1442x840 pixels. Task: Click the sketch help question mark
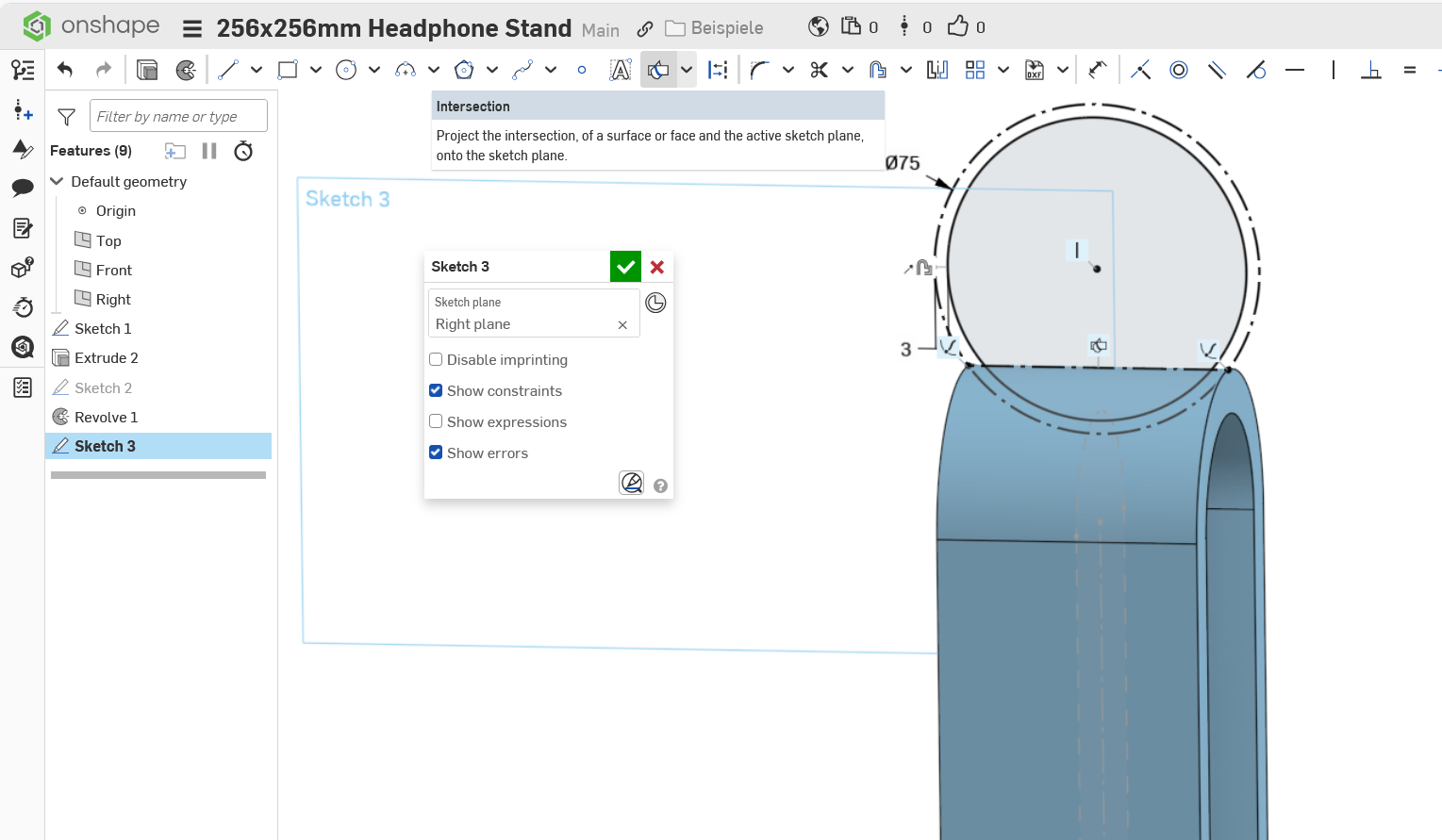660,486
